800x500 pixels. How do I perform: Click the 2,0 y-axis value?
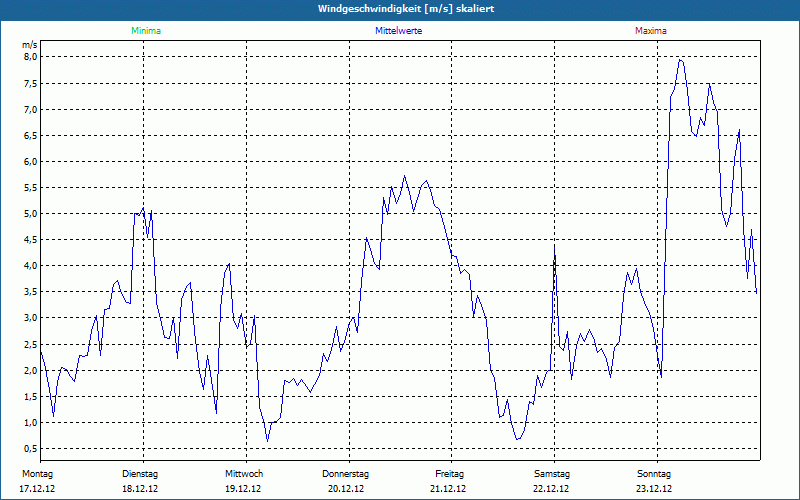[x=31, y=371]
